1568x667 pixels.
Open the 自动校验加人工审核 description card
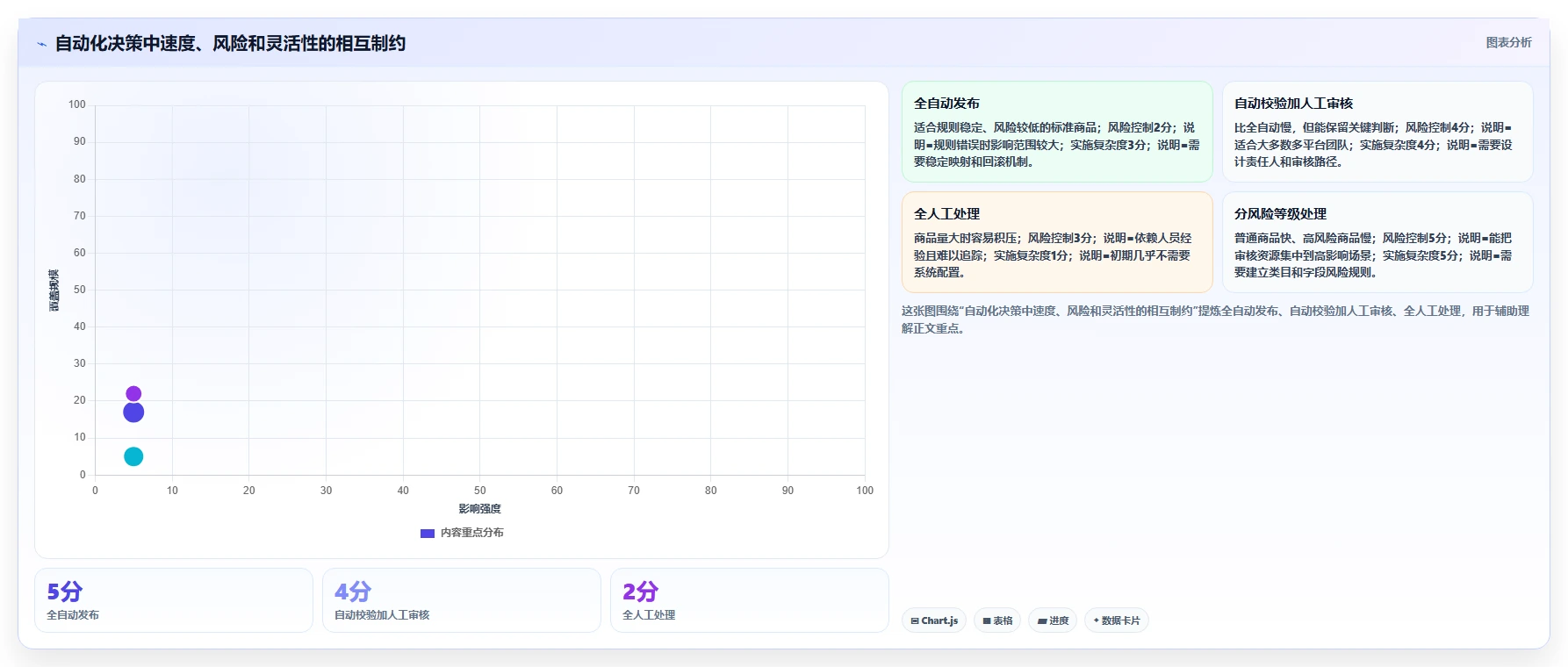(x=1377, y=132)
